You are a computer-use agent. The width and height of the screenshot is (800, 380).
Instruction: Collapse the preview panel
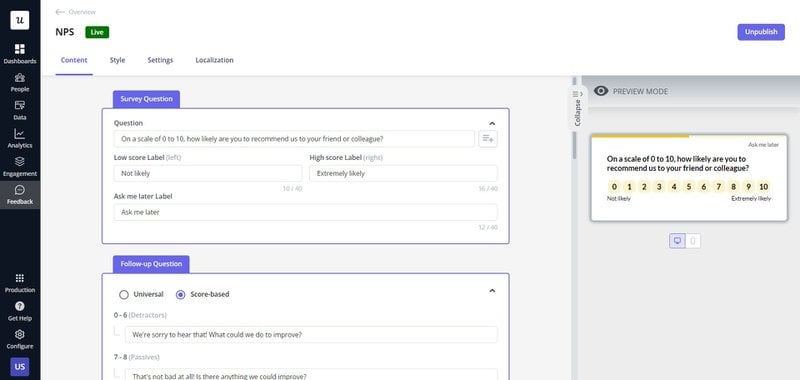coord(578,107)
